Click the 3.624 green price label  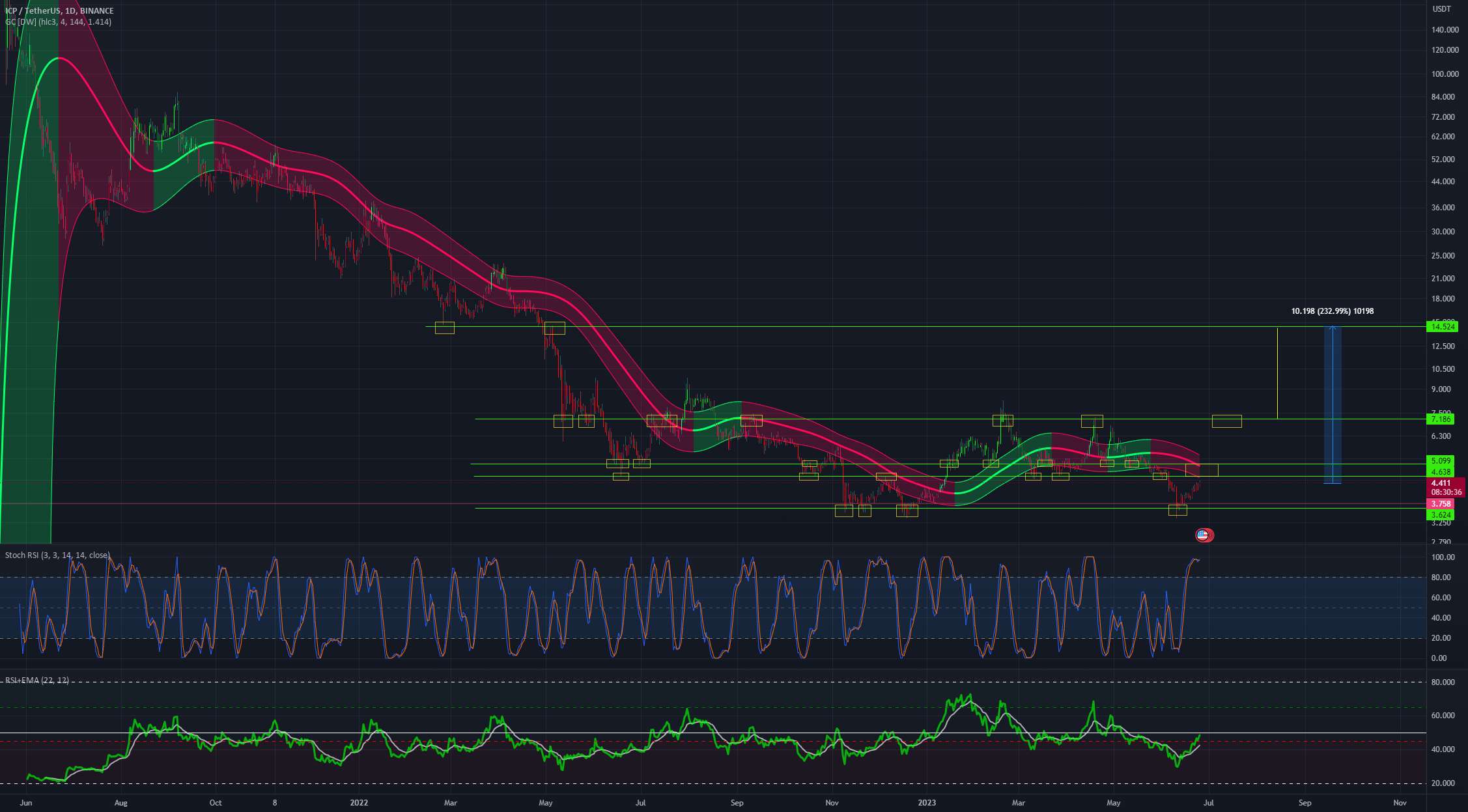point(1440,514)
